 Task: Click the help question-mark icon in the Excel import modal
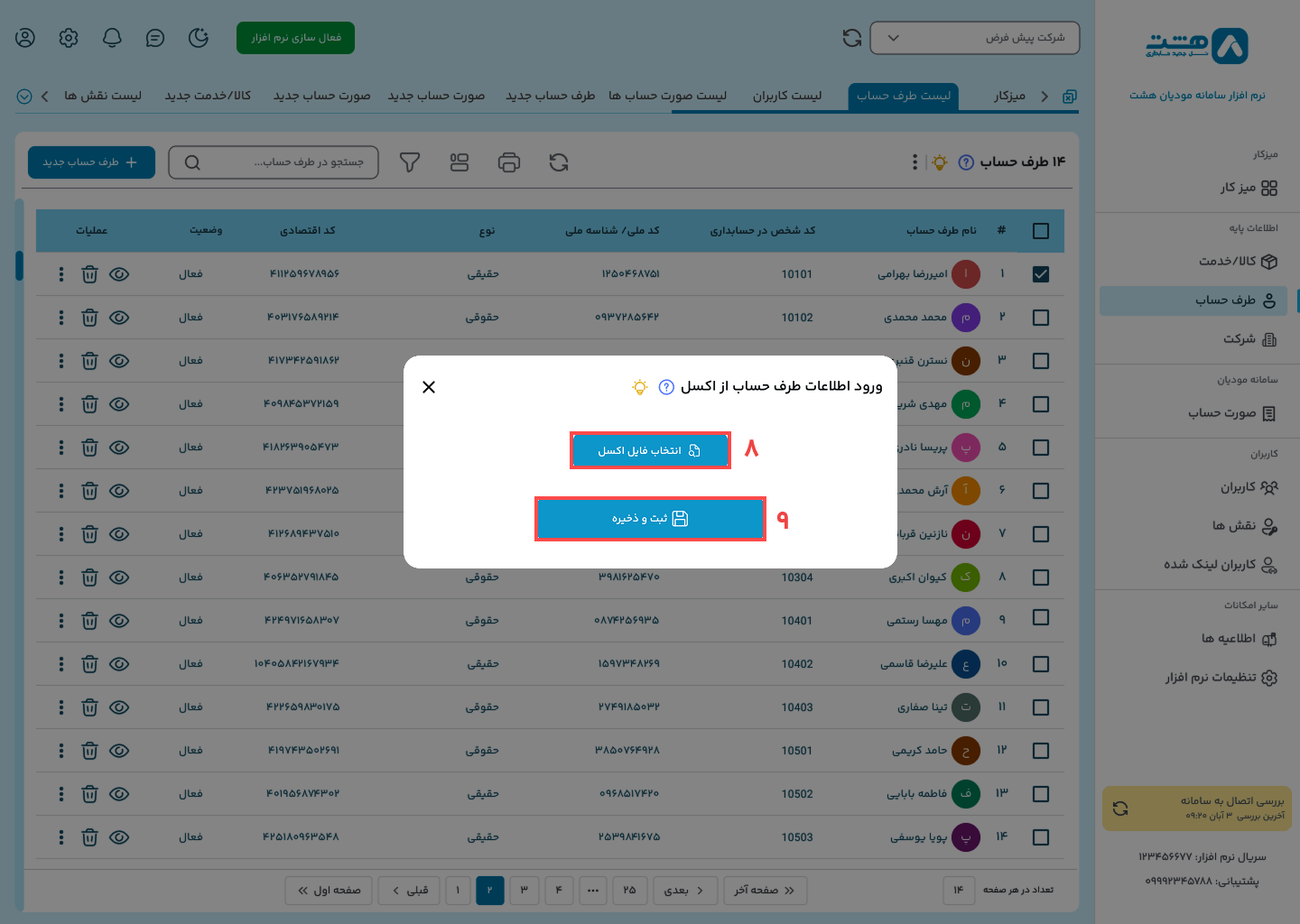666,386
